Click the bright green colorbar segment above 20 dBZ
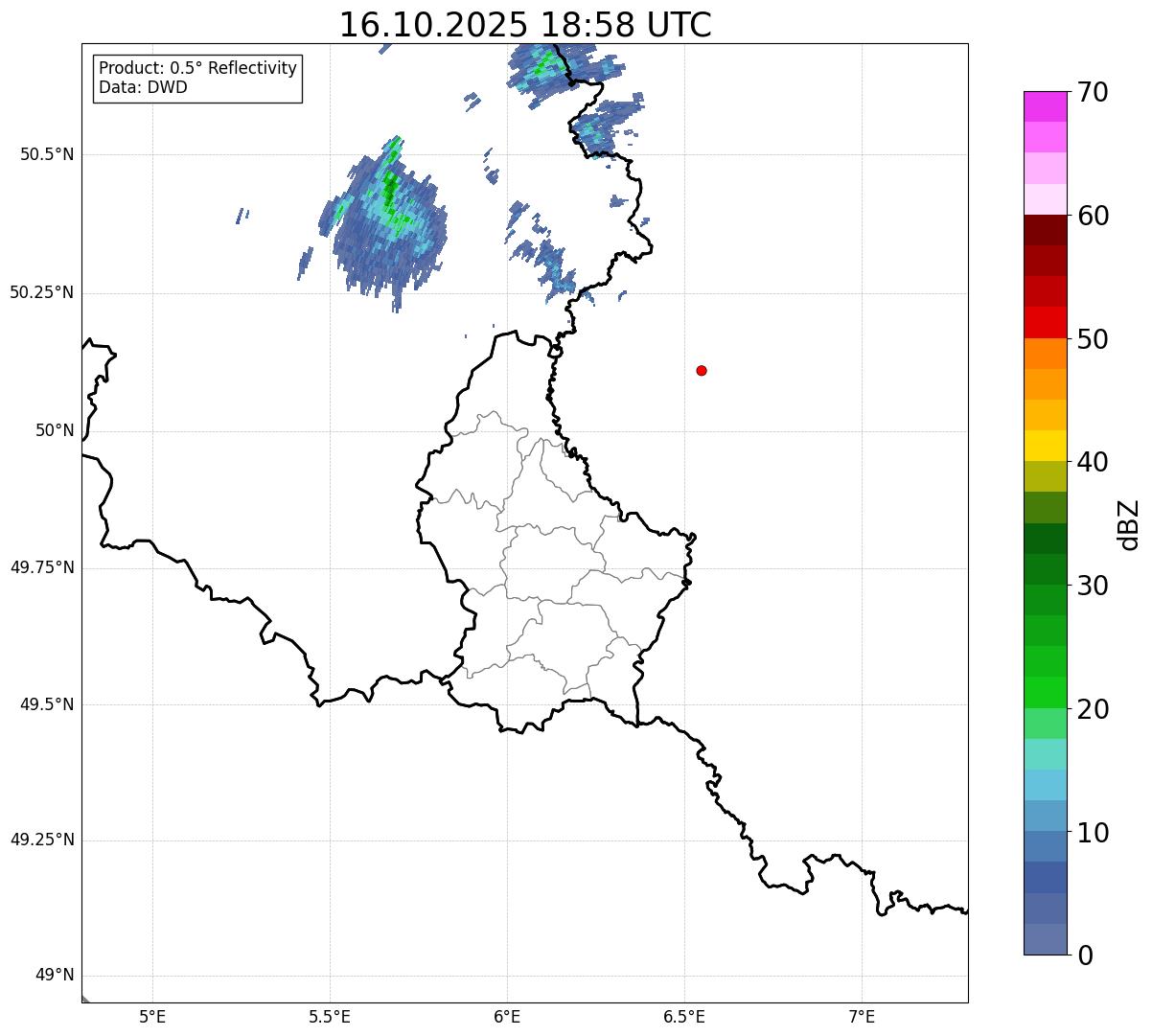 point(1045,693)
